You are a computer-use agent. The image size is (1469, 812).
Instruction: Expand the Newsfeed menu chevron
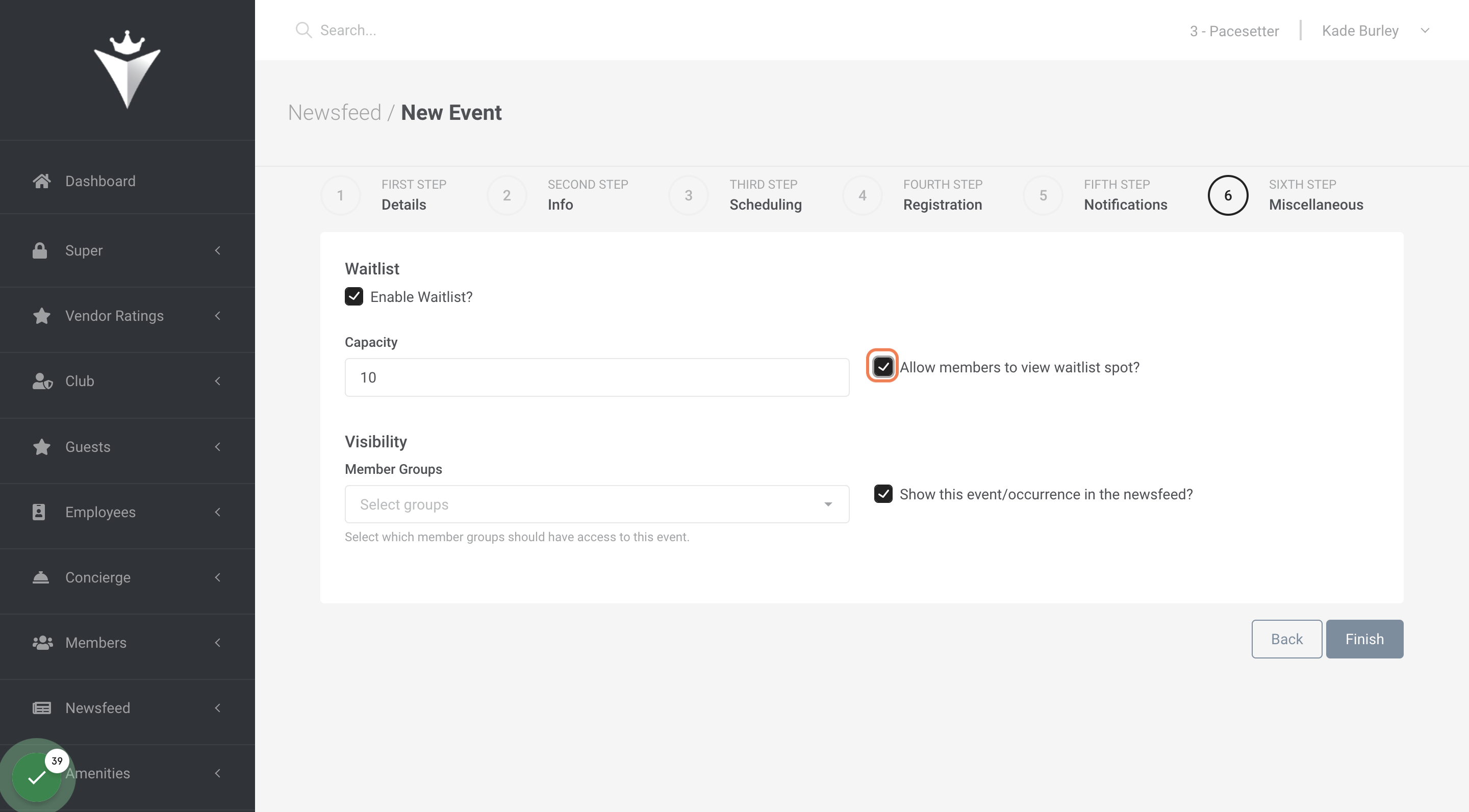(x=217, y=707)
